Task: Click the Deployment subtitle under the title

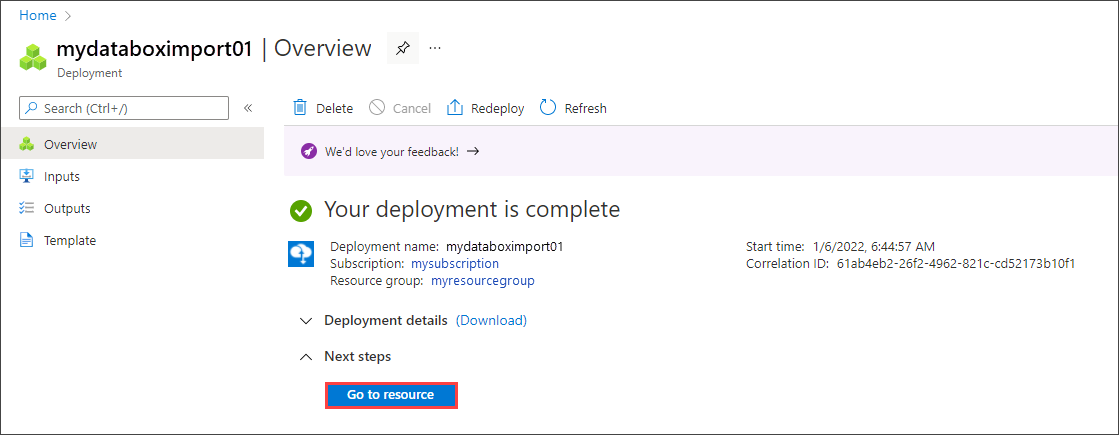Action: 89,73
